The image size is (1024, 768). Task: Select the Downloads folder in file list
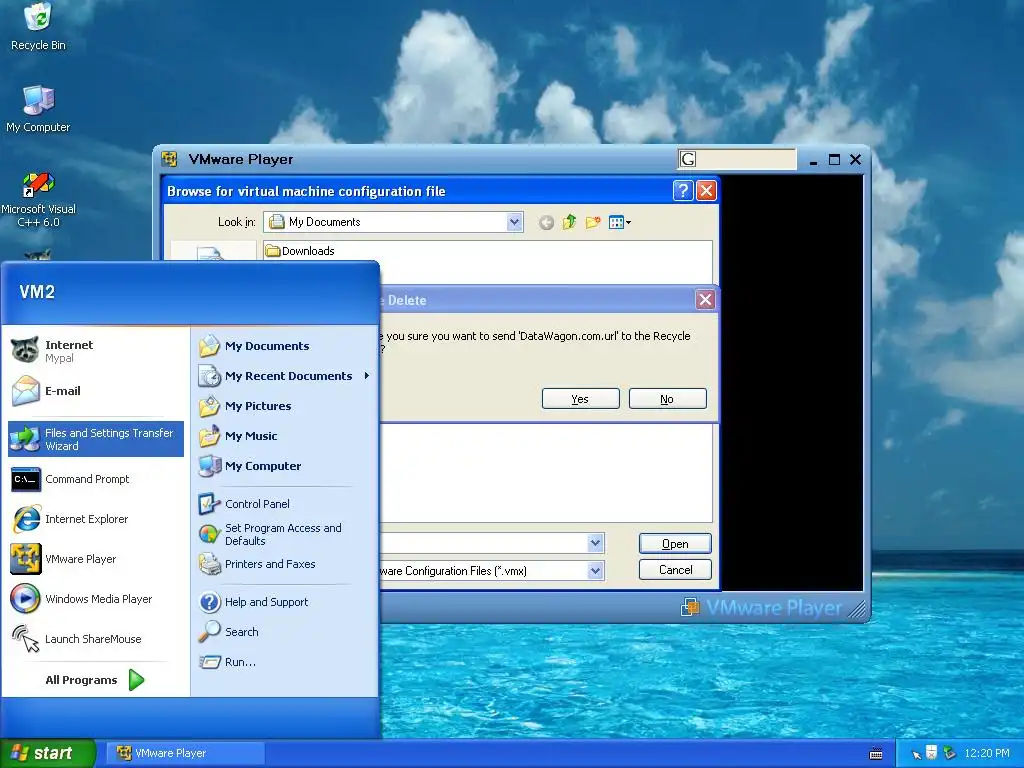click(x=300, y=251)
